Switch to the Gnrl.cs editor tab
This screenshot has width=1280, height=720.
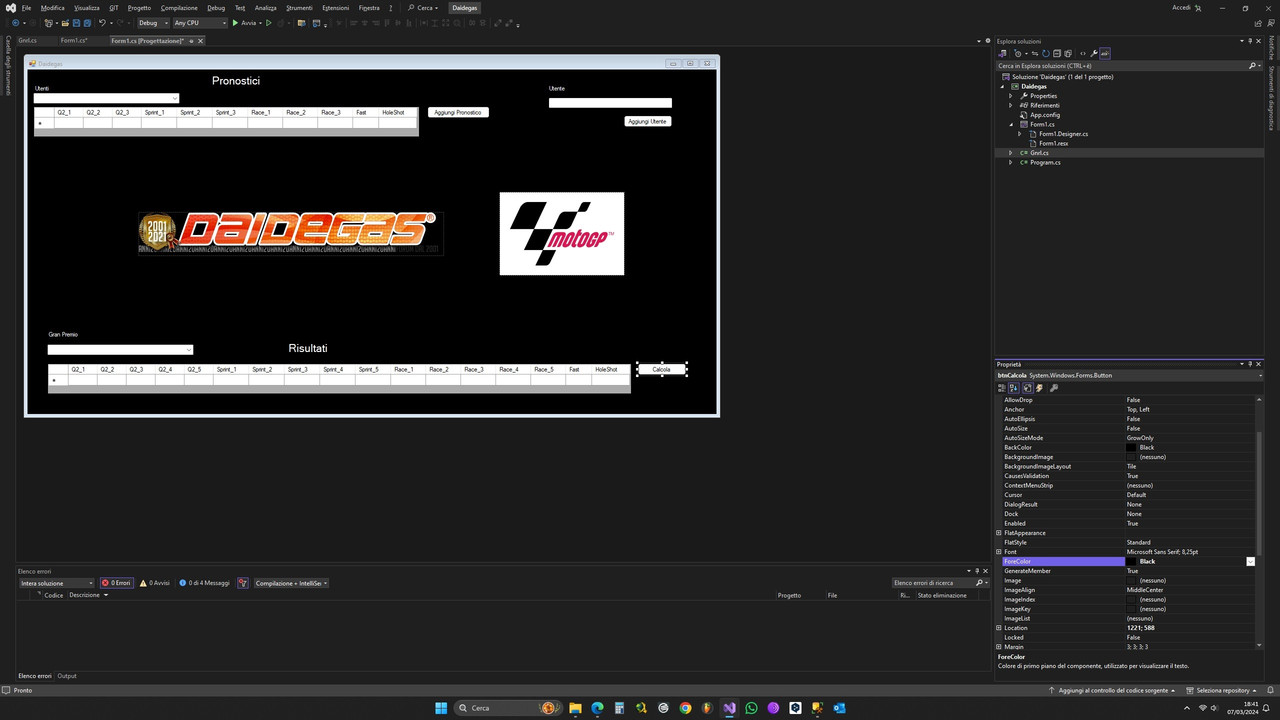pos(27,41)
